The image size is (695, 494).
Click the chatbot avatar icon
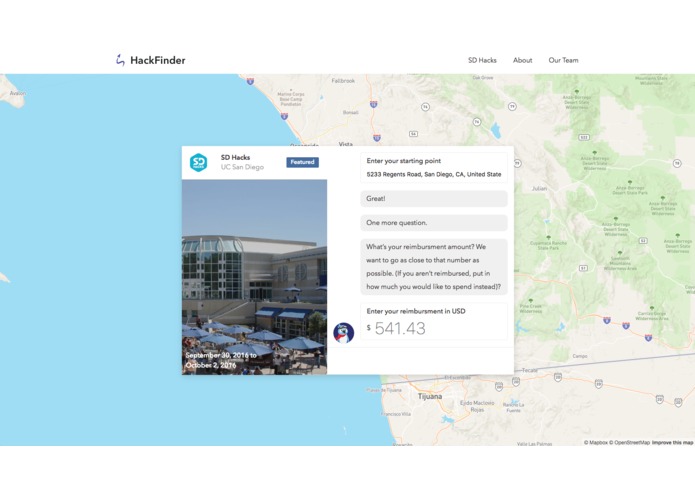pos(344,333)
